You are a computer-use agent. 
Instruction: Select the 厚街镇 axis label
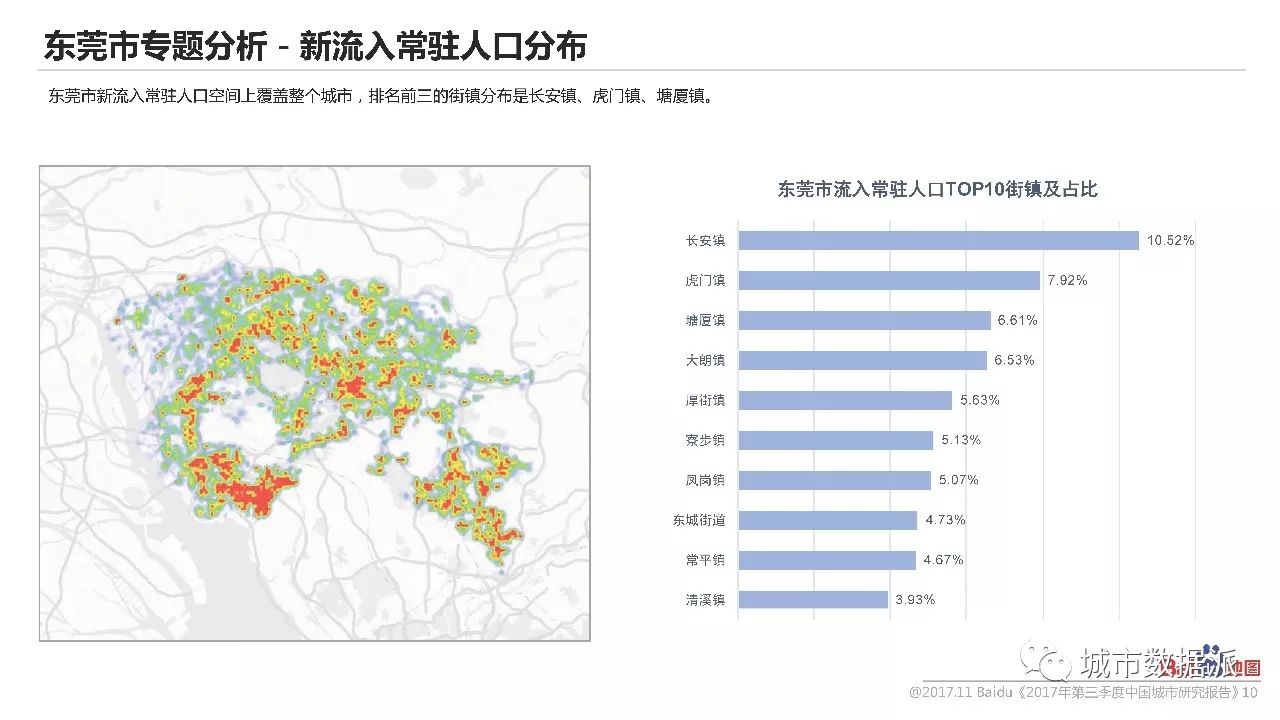coord(705,400)
